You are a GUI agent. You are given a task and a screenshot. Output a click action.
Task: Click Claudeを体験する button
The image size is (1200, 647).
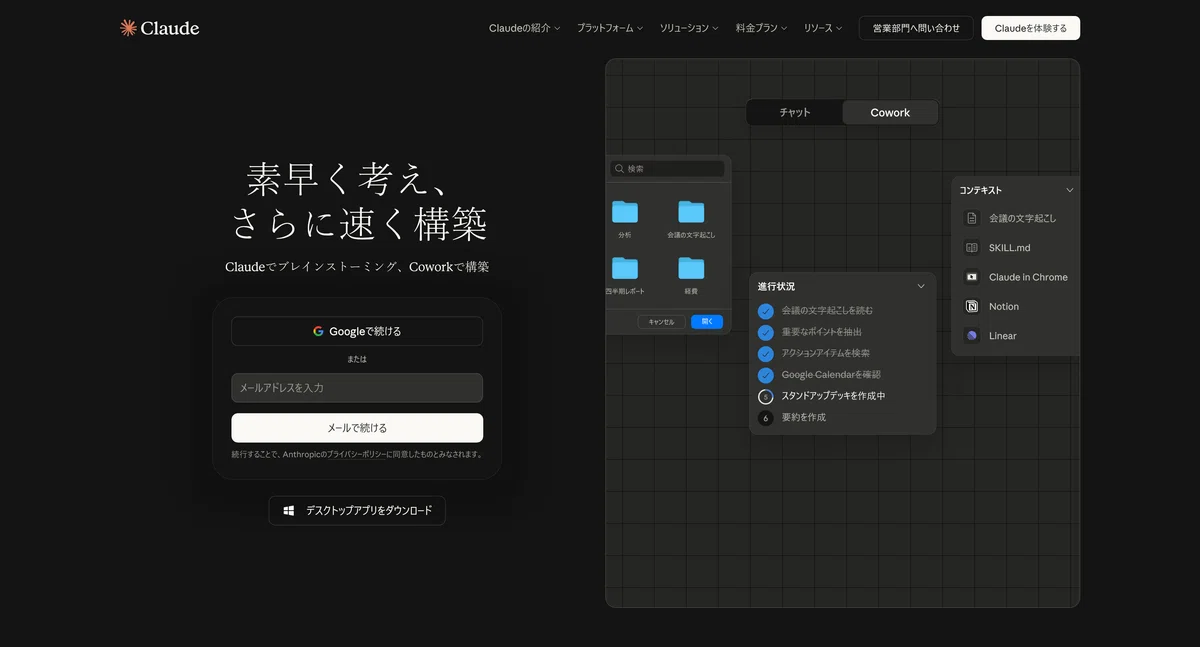click(x=1031, y=28)
